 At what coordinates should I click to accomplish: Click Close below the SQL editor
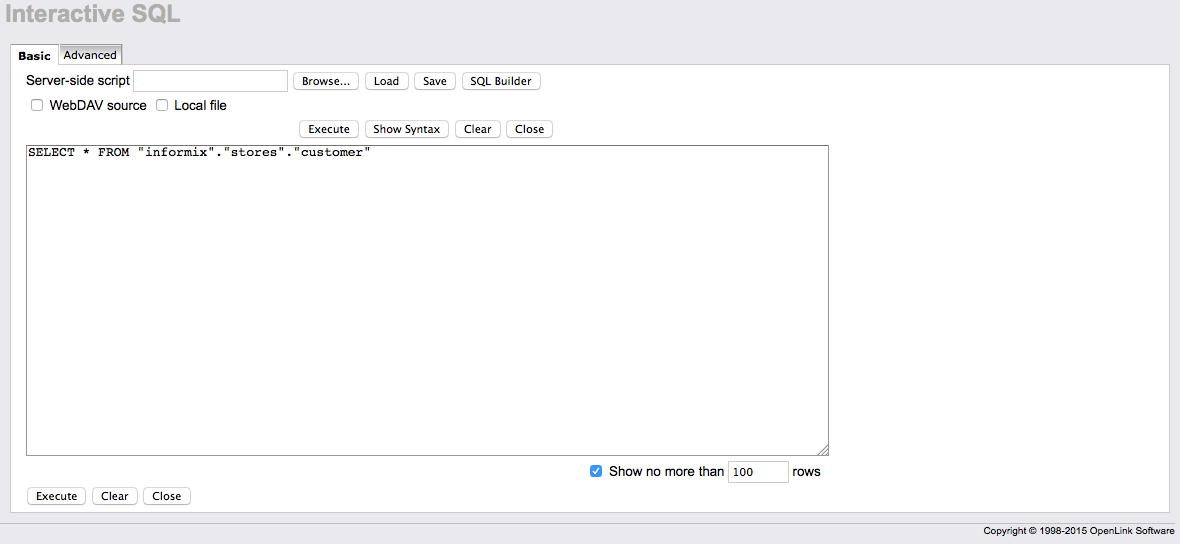[x=166, y=496]
